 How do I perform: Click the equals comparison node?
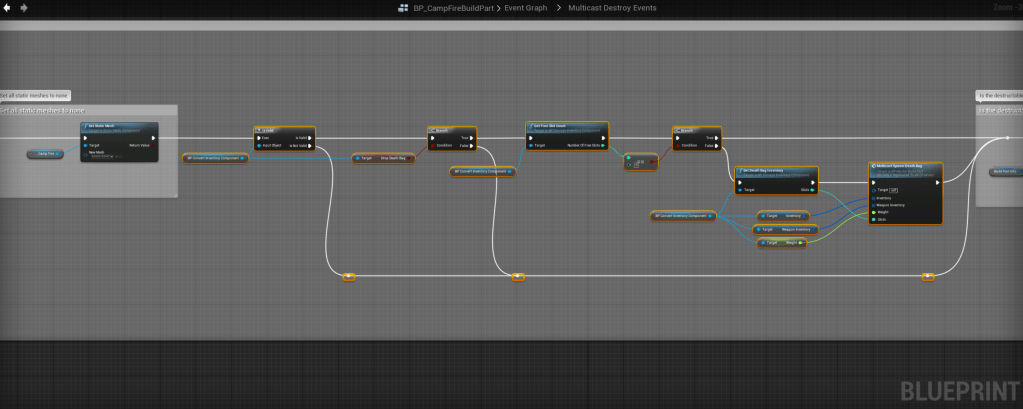(x=640, y=161)
